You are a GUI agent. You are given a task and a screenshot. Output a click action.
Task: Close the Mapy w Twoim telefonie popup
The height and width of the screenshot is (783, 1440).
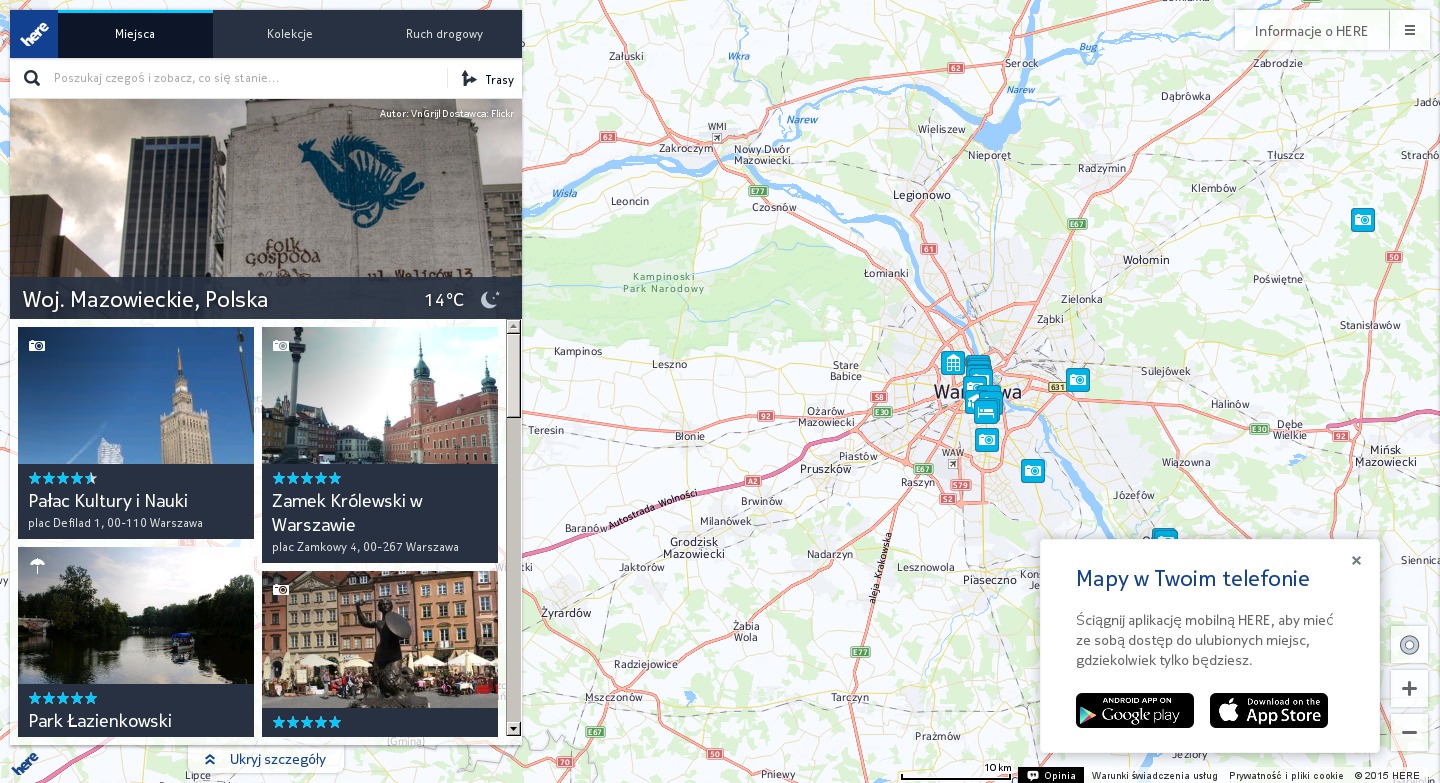click(1356, 561)
